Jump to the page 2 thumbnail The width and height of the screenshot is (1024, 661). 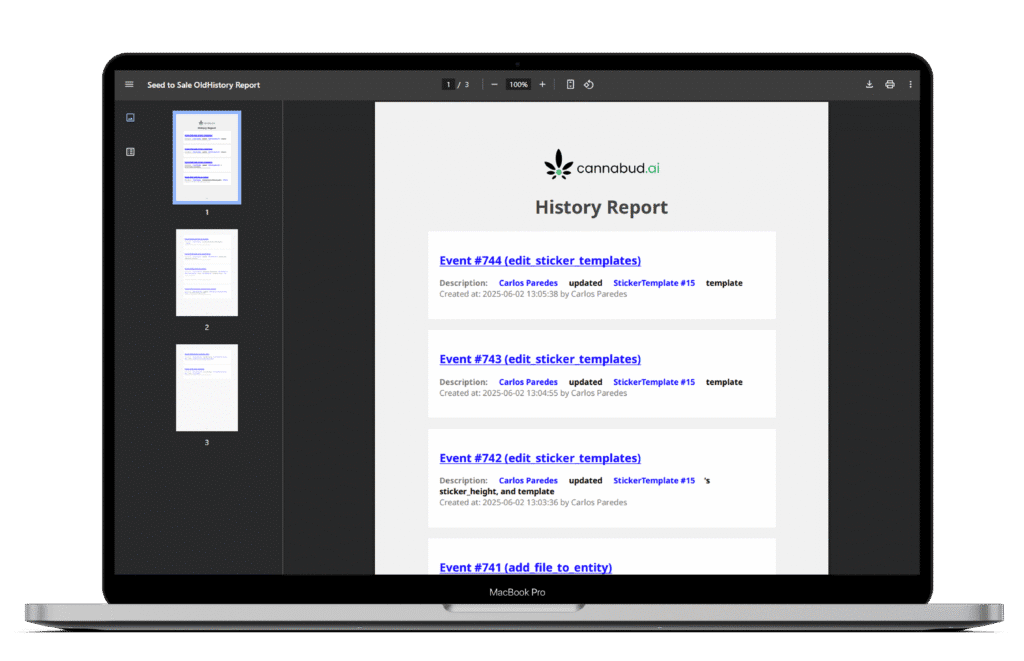coord(207,272)
